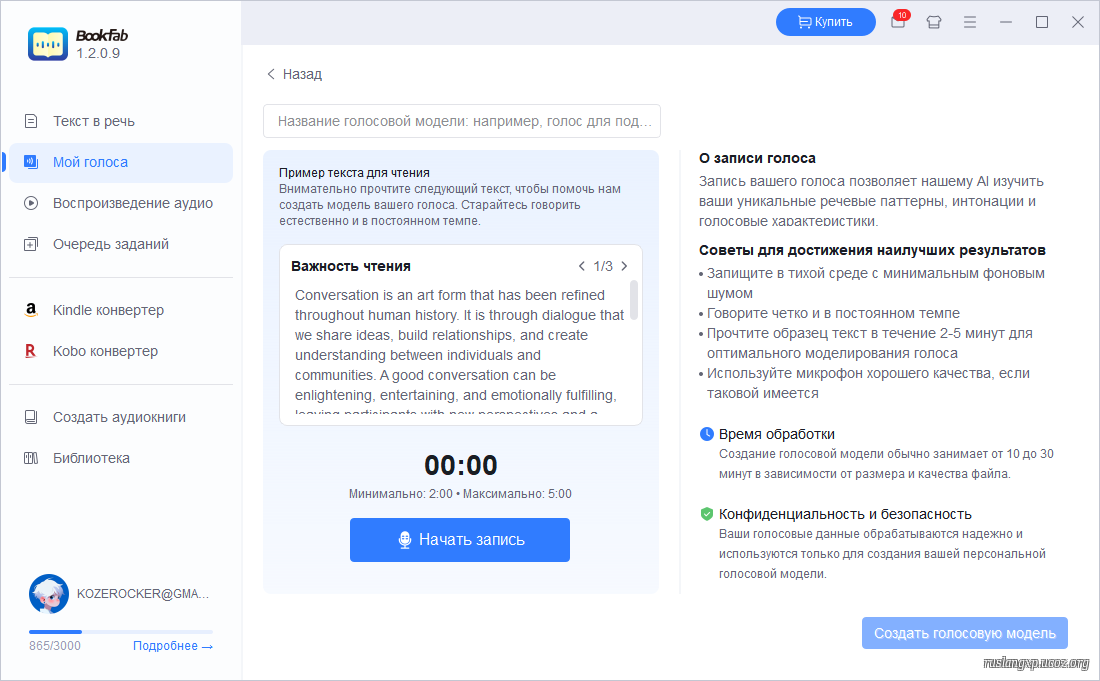Image resolution: width=1100 pixels, height=681 pixels.
Task: Click the Очередь заданий icon
Action: click(31, 244)
